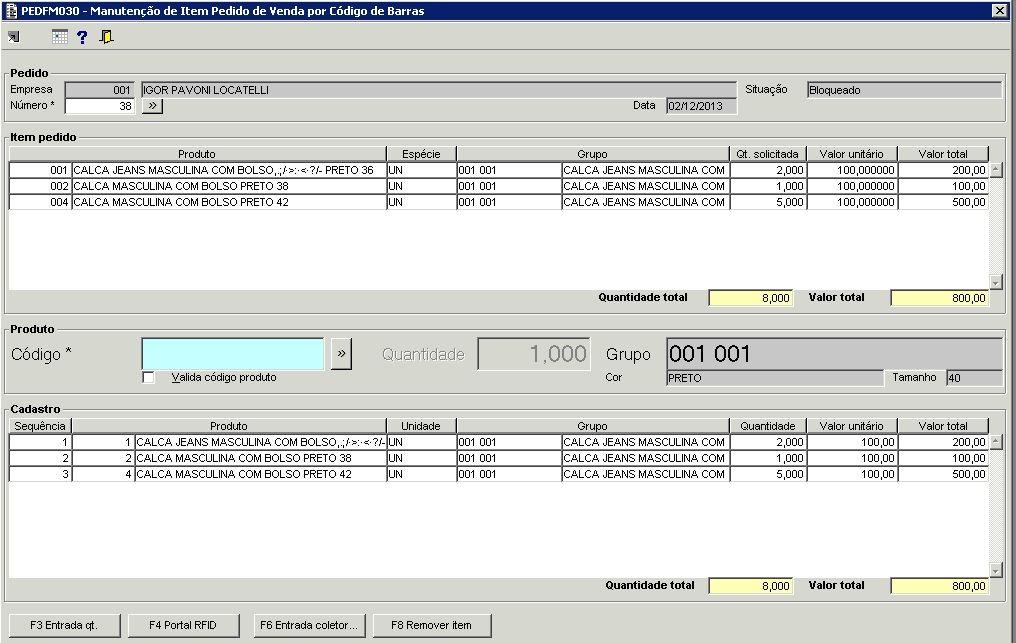Open lookup next to Número field

[x=152, y=106]
